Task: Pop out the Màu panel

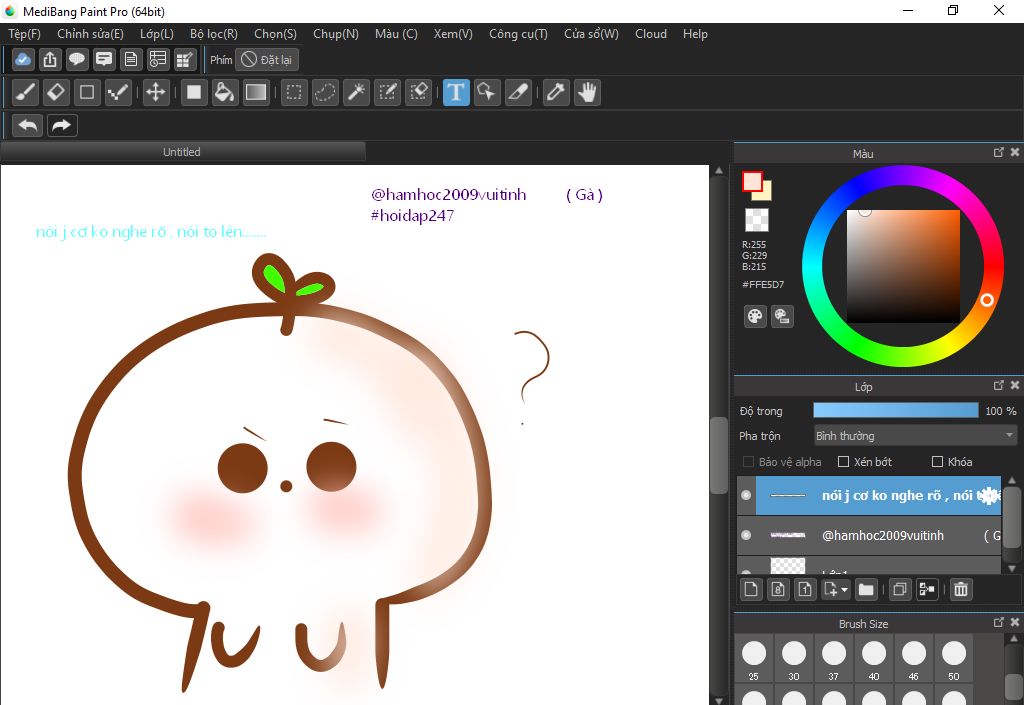Action: [999, 152]
